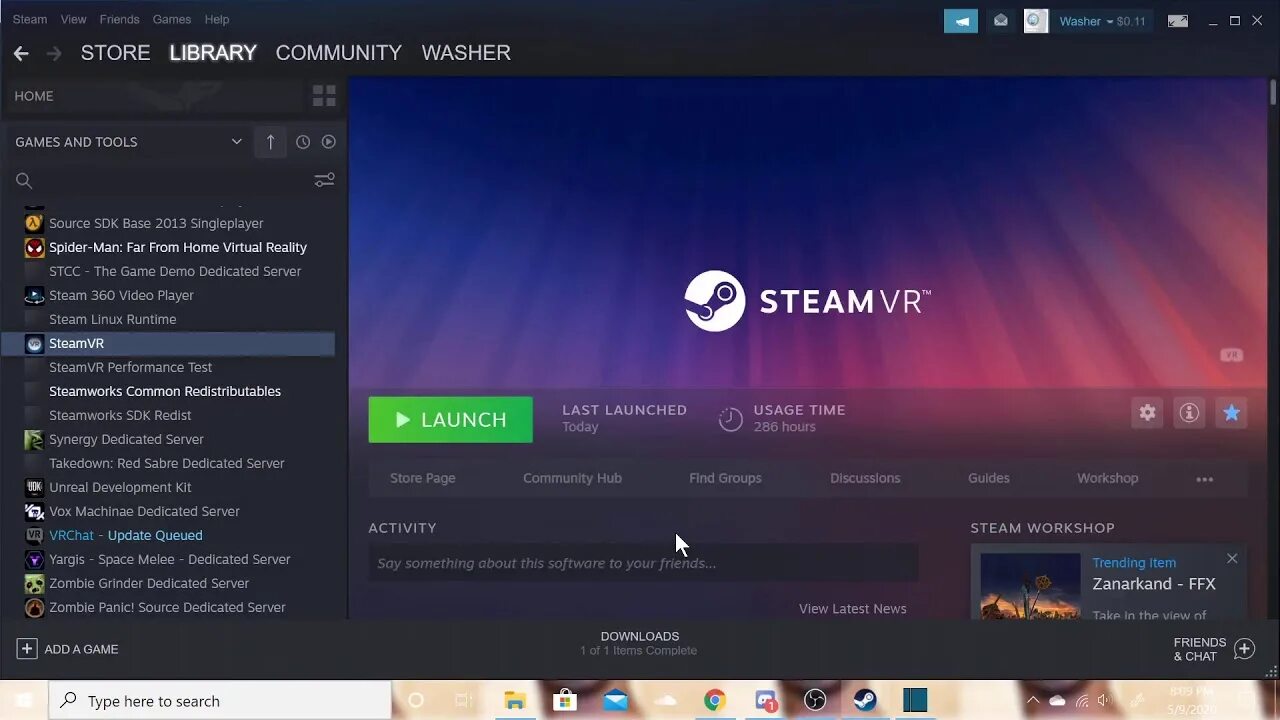
Task: Toggle SteamVR favorite star
Action: [1231, 412]
